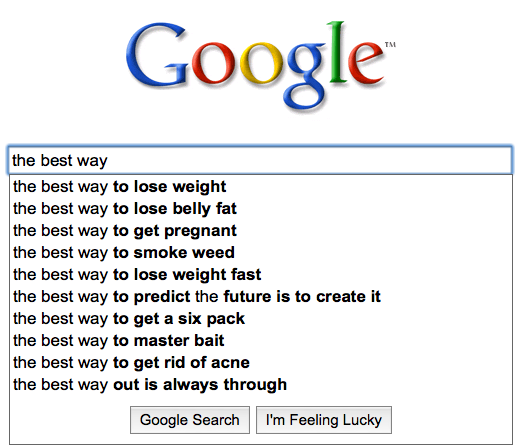Click the red letter e in logo
The image size is (517, 448).
click(x=366, y=63)
